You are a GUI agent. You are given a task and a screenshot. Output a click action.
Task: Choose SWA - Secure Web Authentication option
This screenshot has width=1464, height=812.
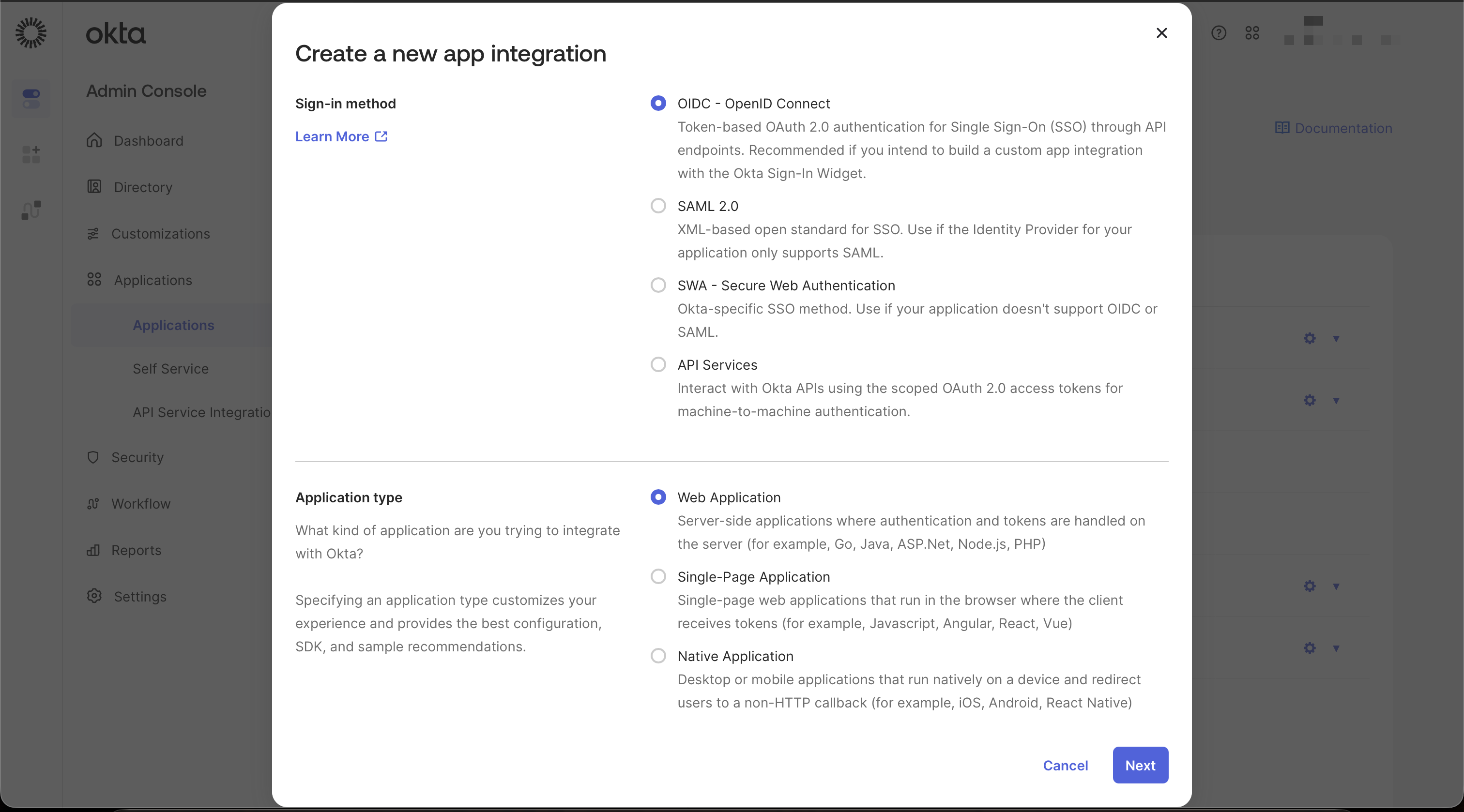(x=658, y=285)
